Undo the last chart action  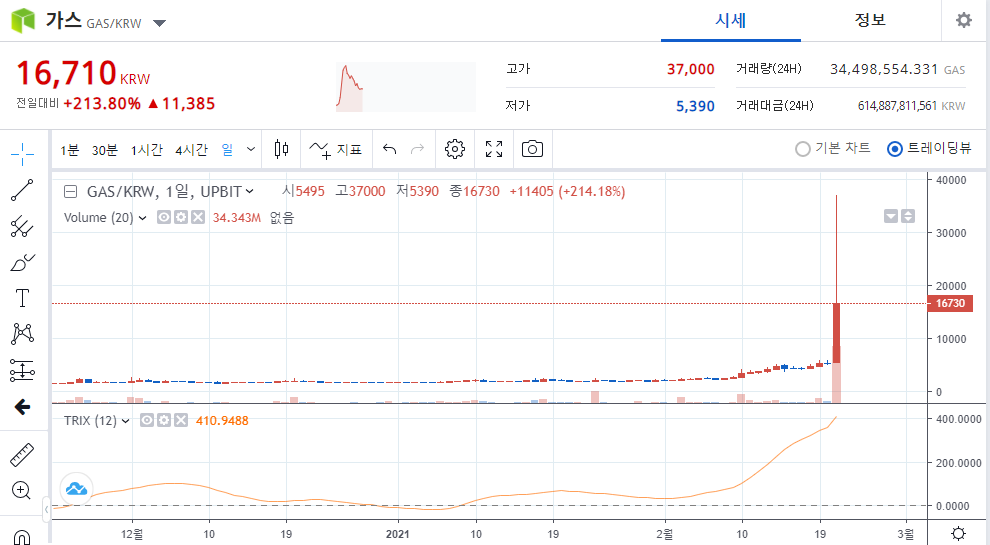[390, 150]
